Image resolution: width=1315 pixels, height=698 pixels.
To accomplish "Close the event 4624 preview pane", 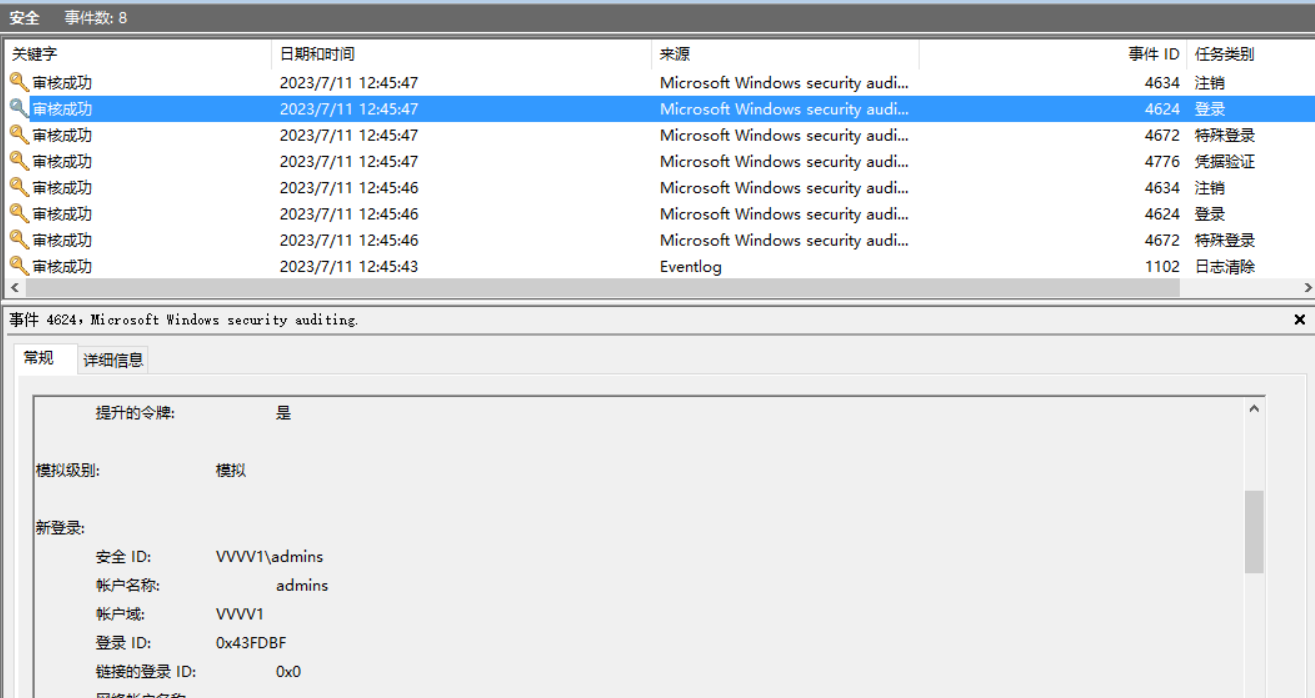I will (1299, 320).
